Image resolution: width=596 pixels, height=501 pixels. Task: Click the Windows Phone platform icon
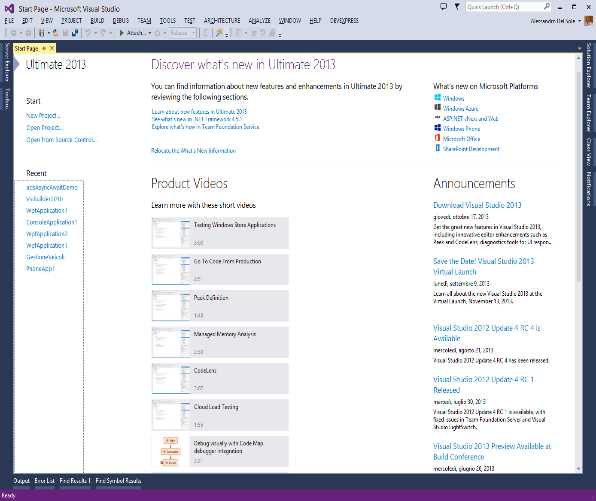[x=437, y=128]
